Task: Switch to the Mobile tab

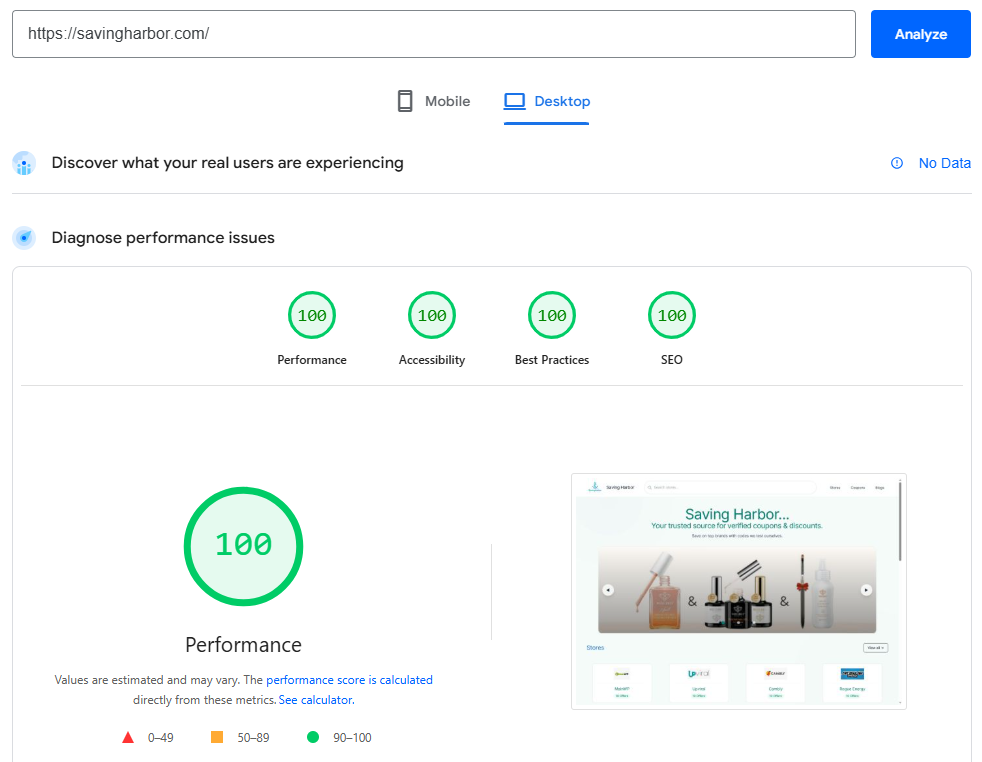Action: pyautogui.click(x=433, y=101)
